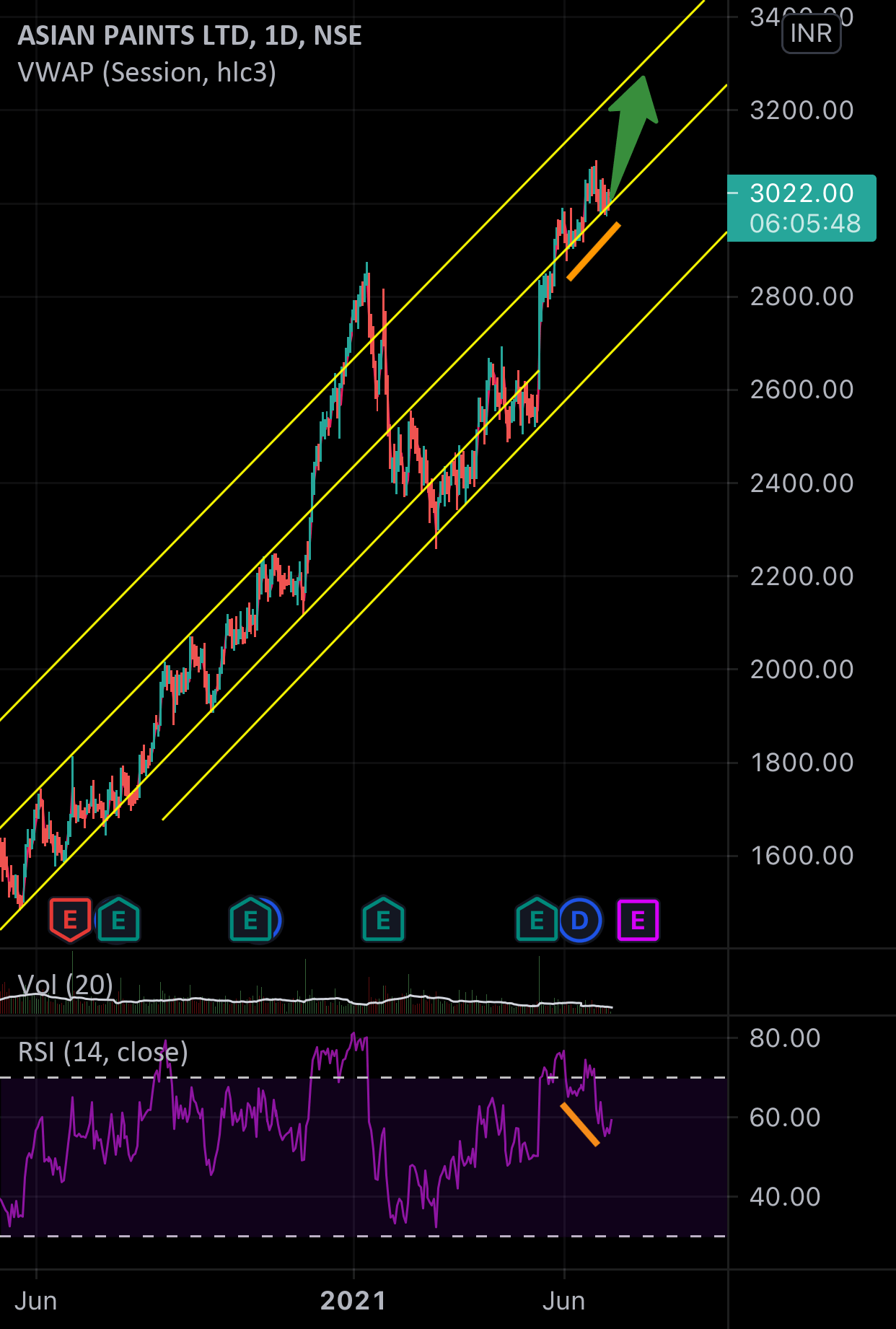This screenshot has height=1329, width=896.
Task: Click the blue dividend D marker
Action: pyautogui.click(x=580, y=920)
